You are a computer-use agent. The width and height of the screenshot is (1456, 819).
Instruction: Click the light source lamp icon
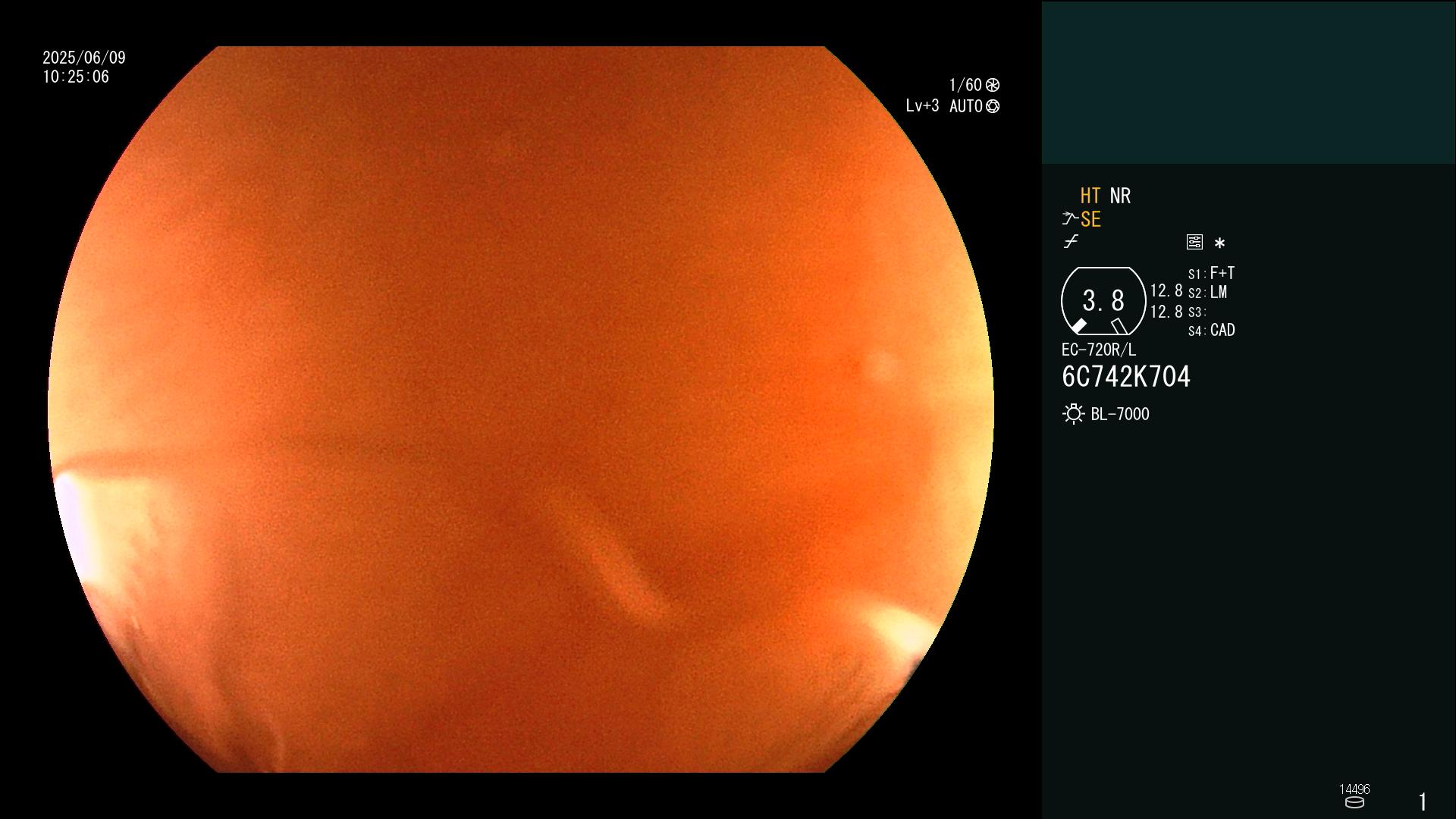(x=1074, y=414)
